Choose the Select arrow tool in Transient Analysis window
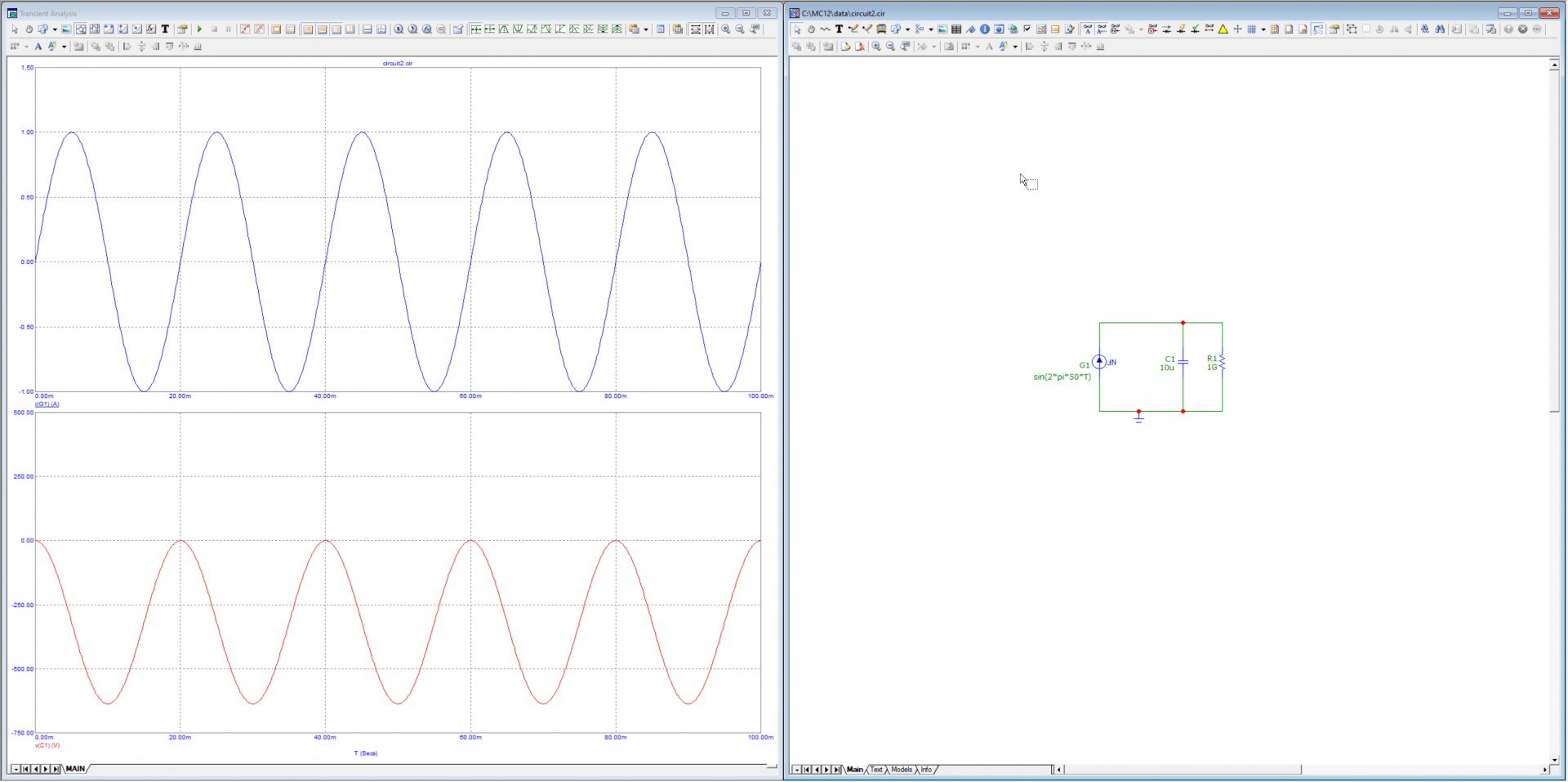 15,29
